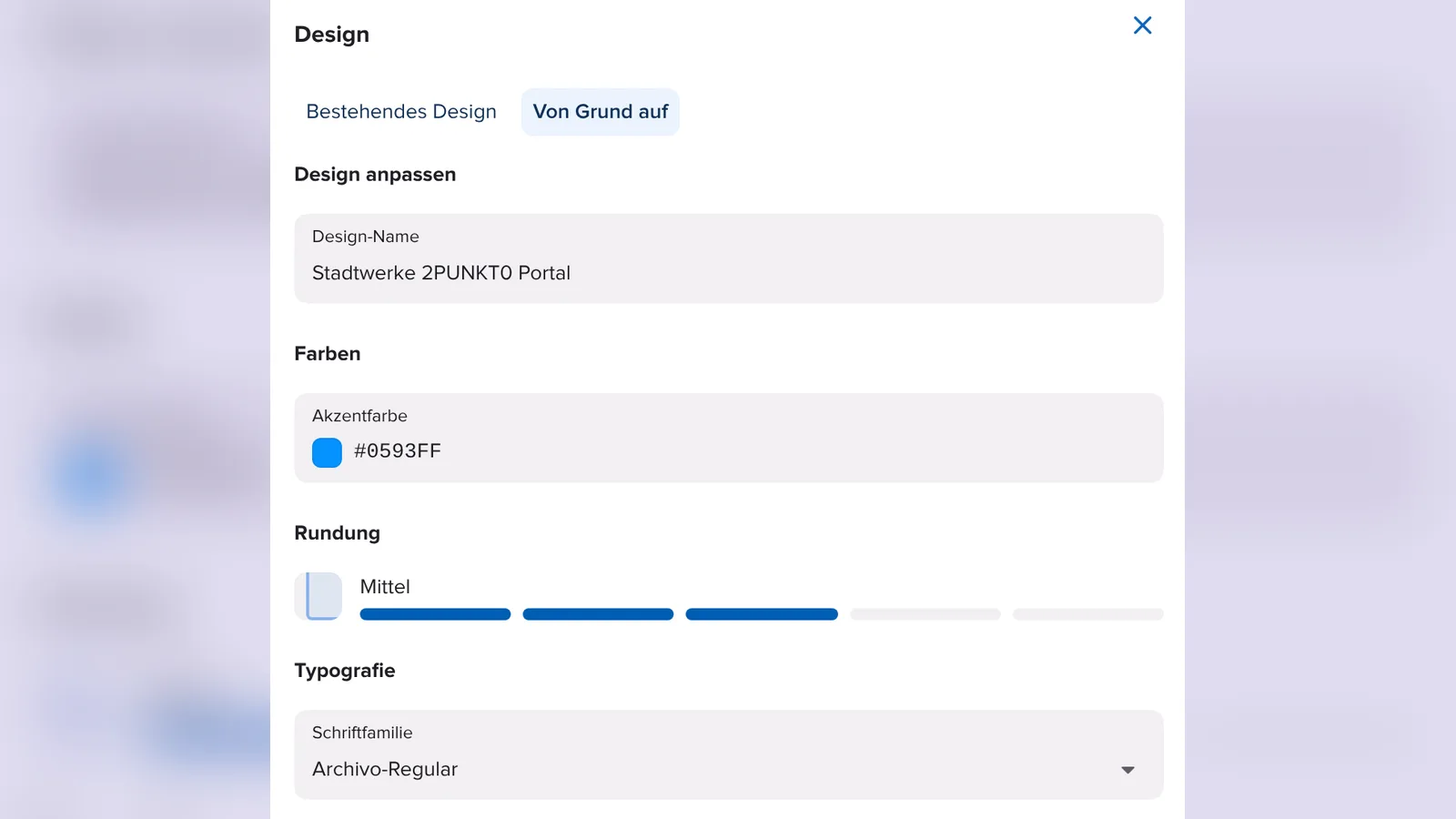Click the Design-Name input field

(x=729, y=258)
